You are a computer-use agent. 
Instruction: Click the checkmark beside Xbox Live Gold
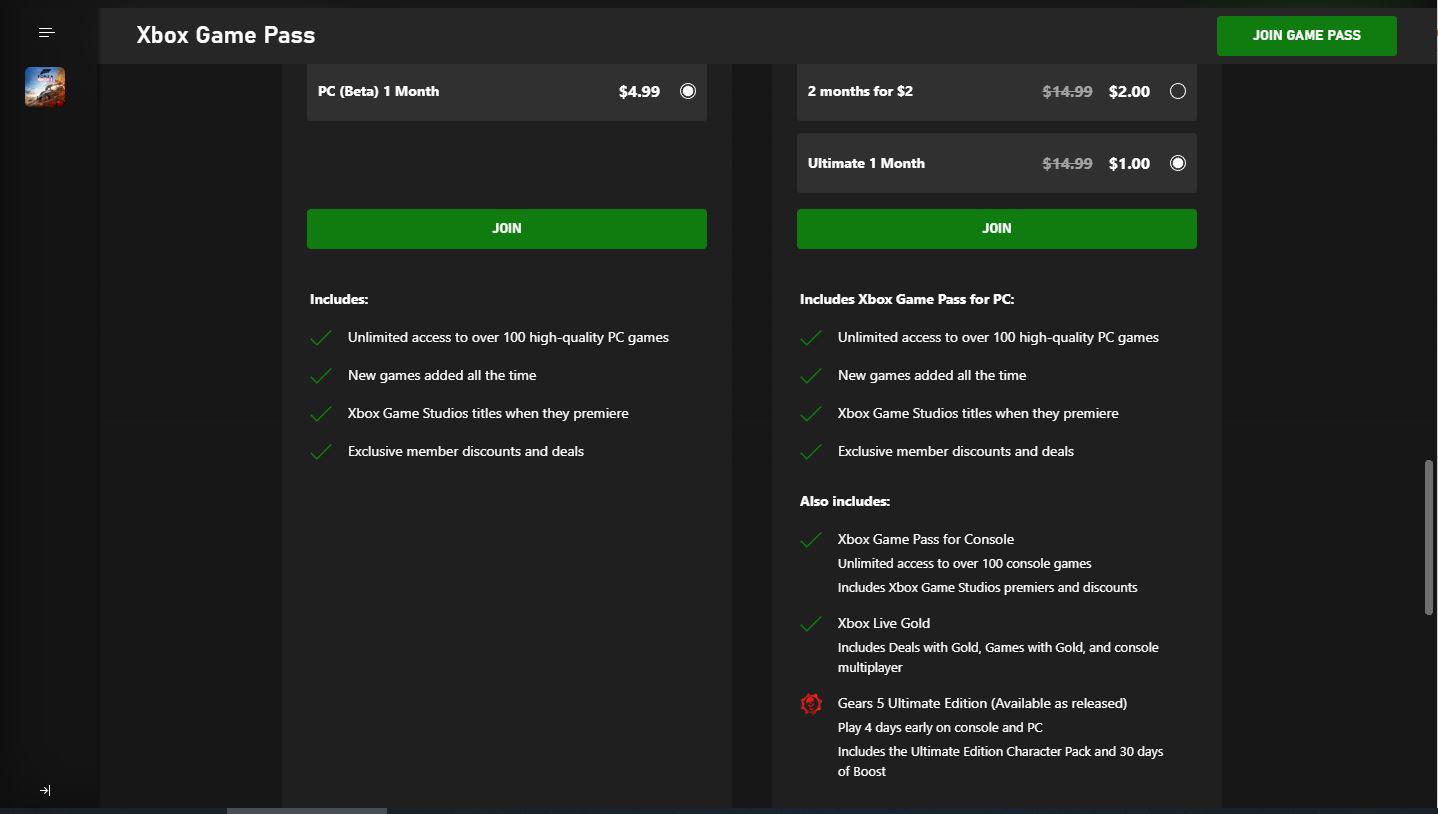tap(811, 624)
